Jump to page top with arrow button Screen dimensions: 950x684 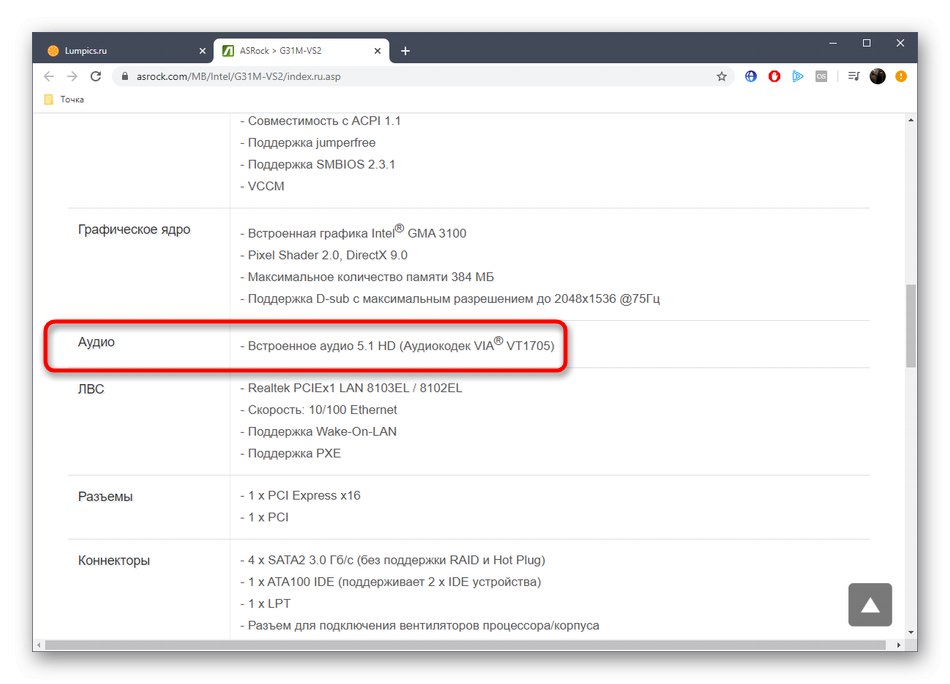click(870, 605)
